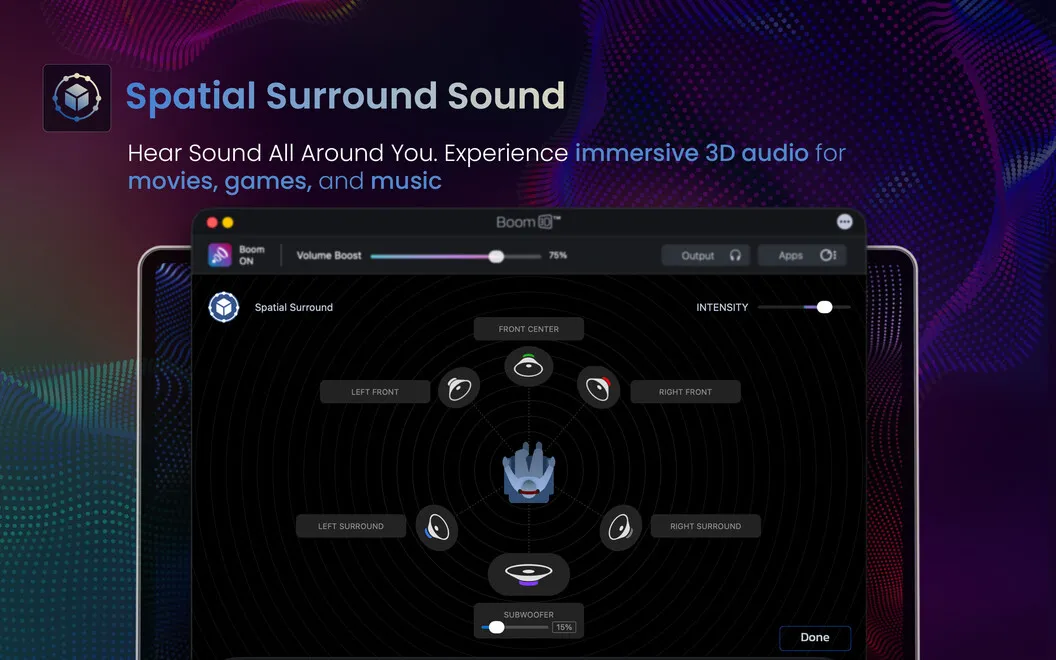
Task: Click the 75% volume boost value
Action: (x=558, y=255)
